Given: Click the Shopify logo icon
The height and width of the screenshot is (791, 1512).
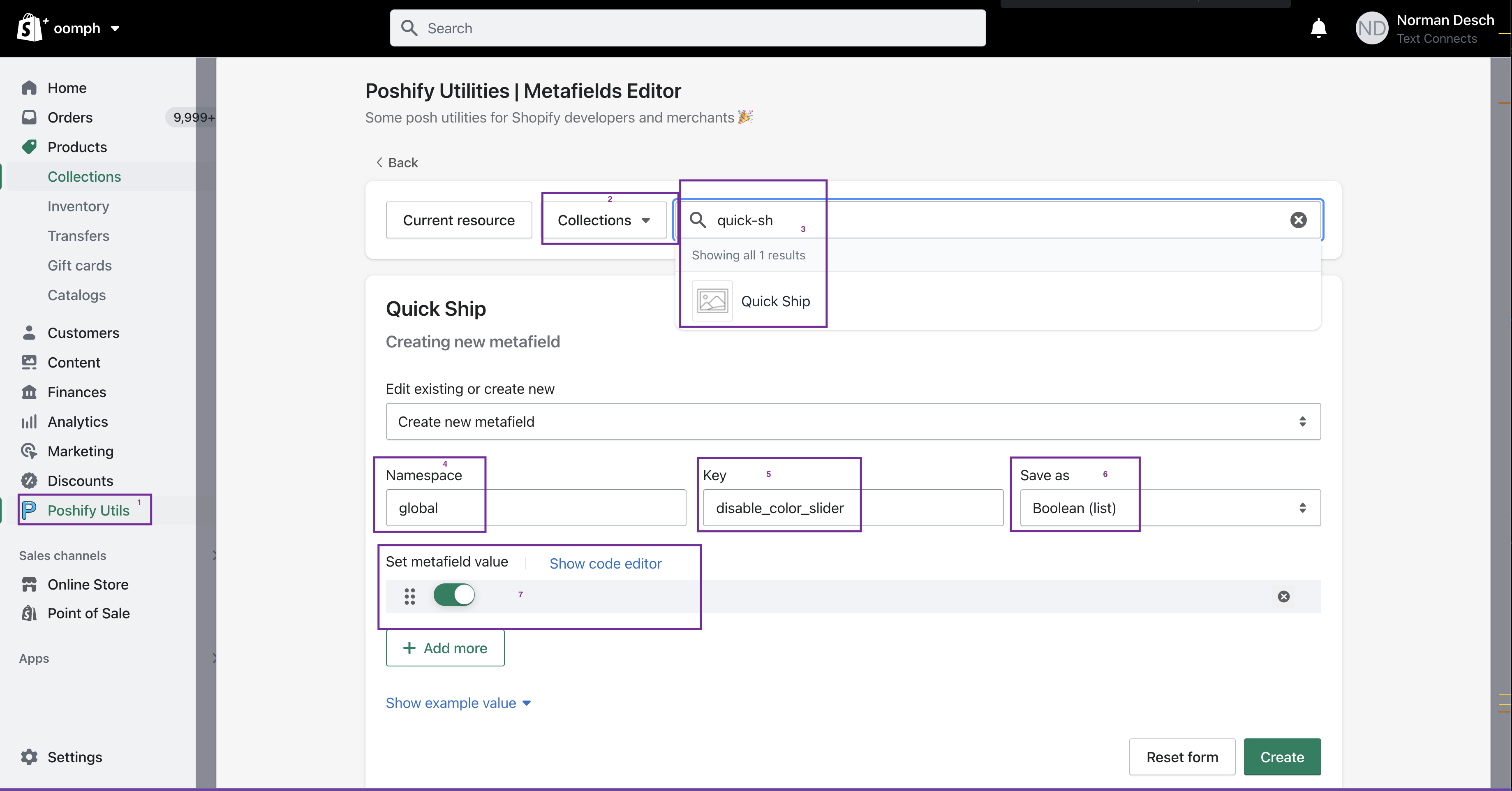Looking at the screenshot, I should point(28,28).
